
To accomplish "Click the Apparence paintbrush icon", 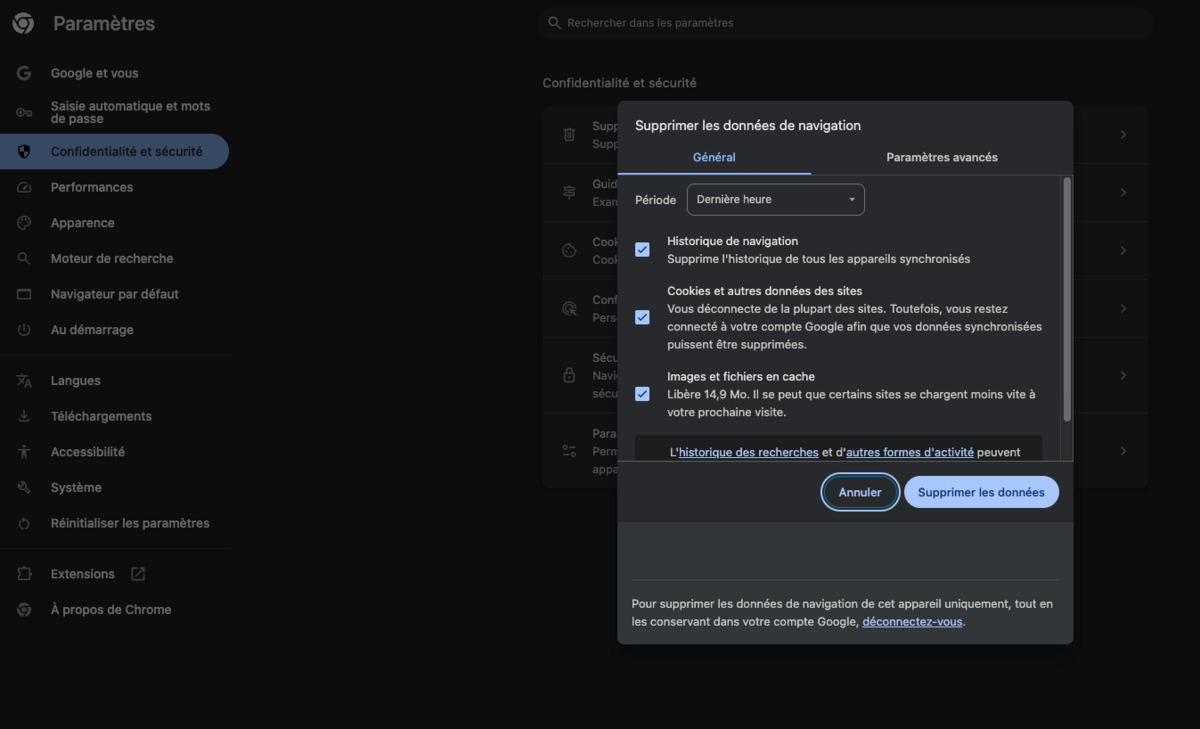I will (x=22, y=222).
